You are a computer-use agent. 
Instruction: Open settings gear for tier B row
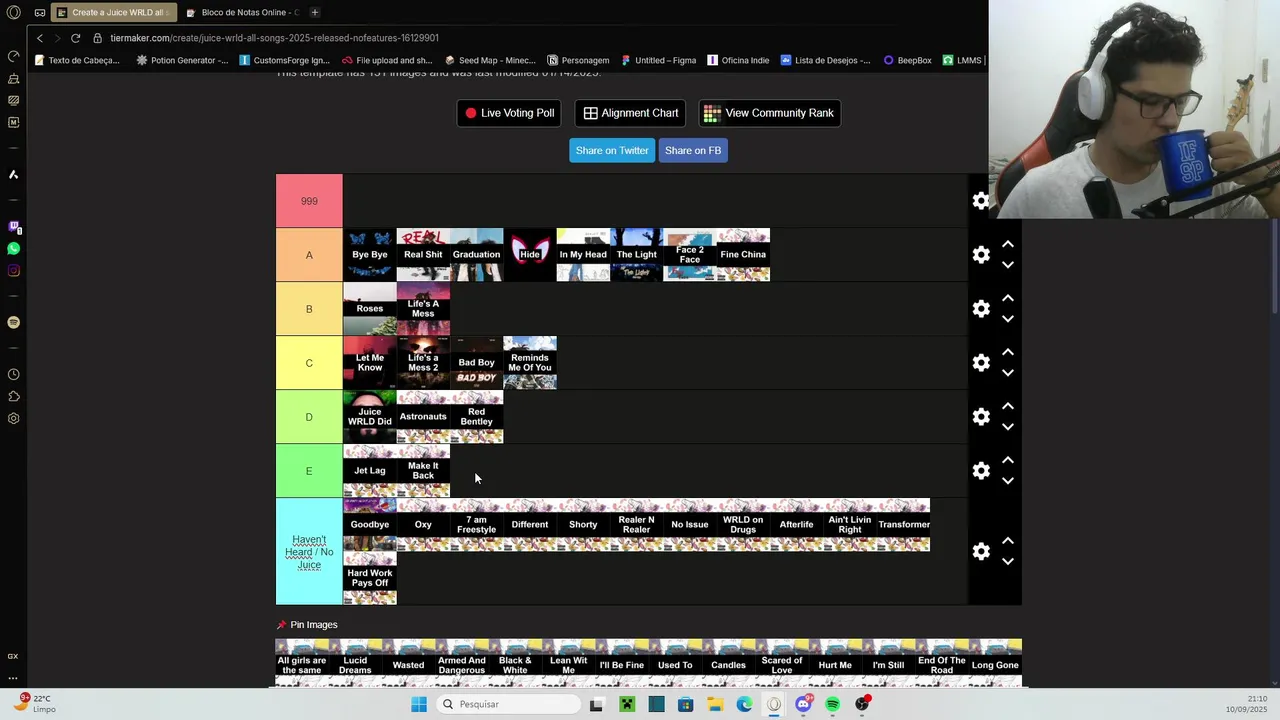coord(981,309)
